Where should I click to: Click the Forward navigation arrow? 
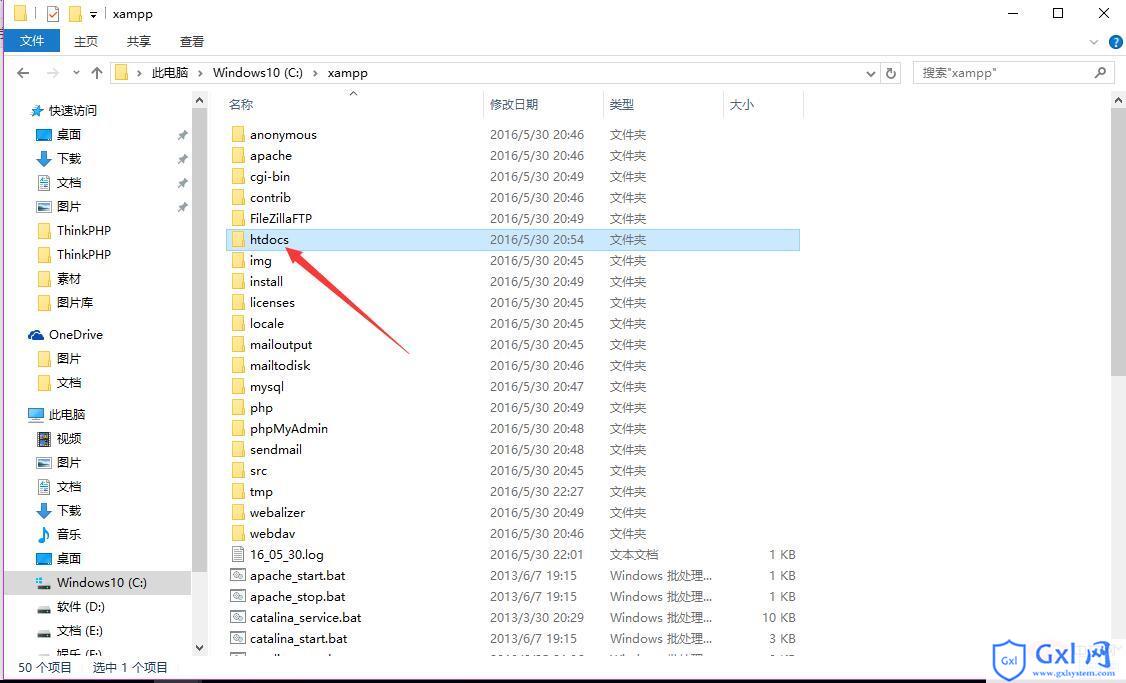pos(52,73)
